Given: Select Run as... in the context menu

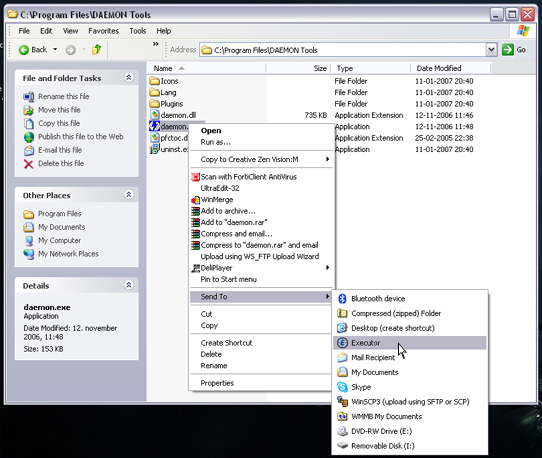Looking at the screenshot, I should click(262, 142).
